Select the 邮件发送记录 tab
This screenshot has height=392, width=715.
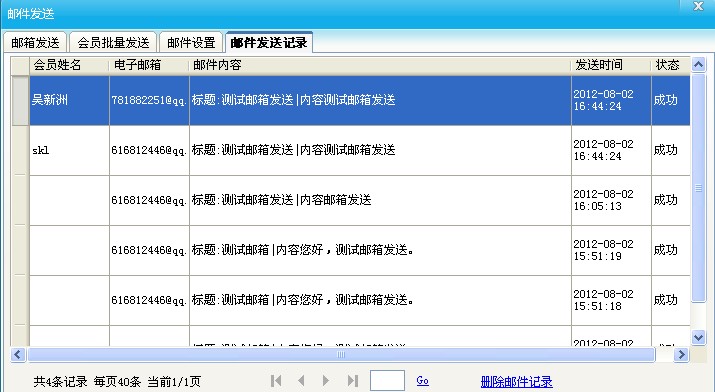(x=269, y=42)
